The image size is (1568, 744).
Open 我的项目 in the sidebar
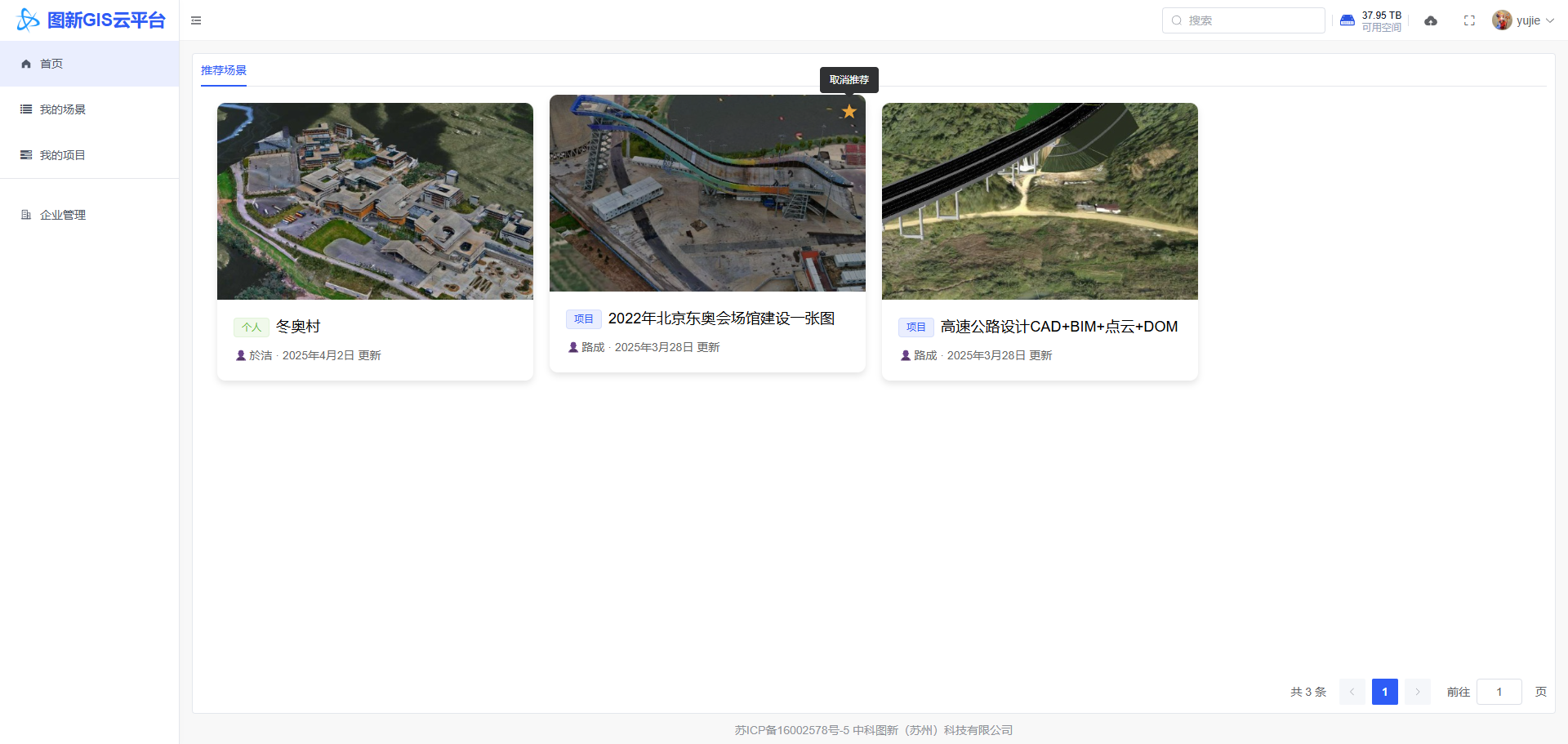(x=90, y=155)
